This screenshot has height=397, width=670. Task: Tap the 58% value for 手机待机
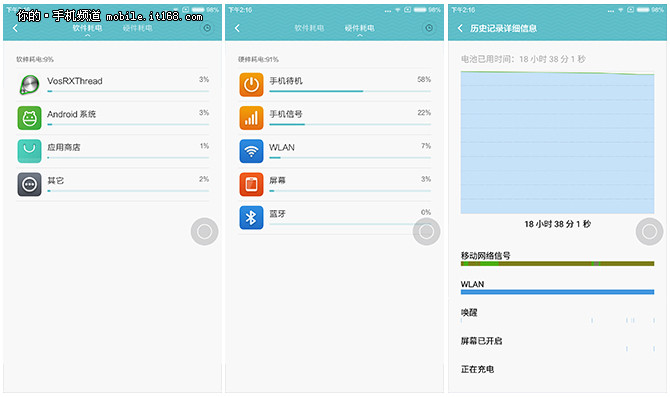[x=424, y=79]
